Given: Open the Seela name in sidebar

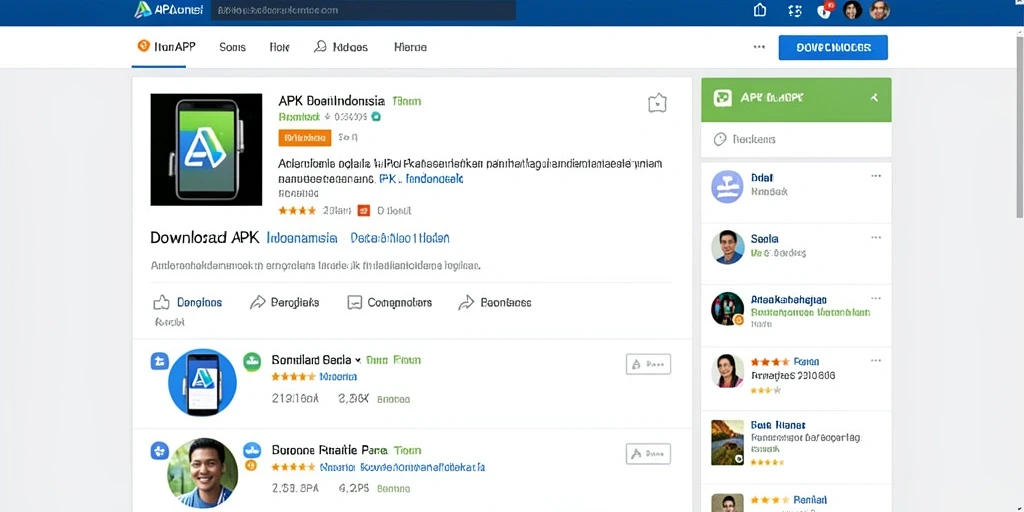Looking at the screenshot, I should (x=764, y=239).
